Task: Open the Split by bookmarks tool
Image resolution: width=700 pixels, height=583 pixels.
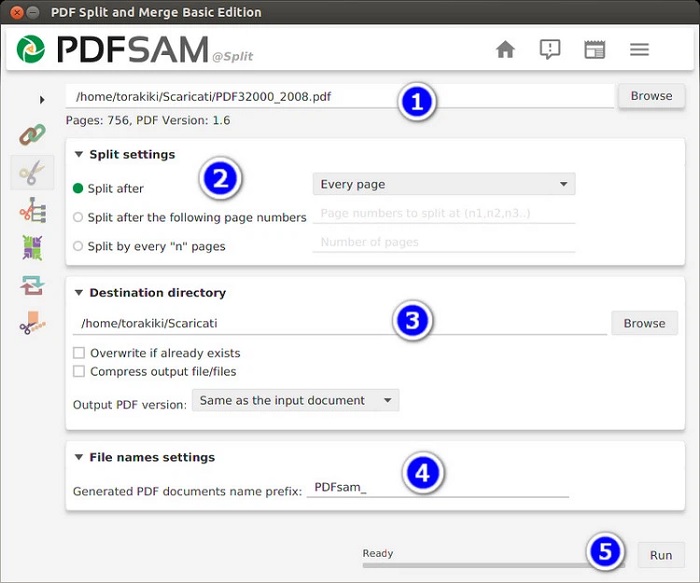Action: pyautogui.click(x=32, y=209)
